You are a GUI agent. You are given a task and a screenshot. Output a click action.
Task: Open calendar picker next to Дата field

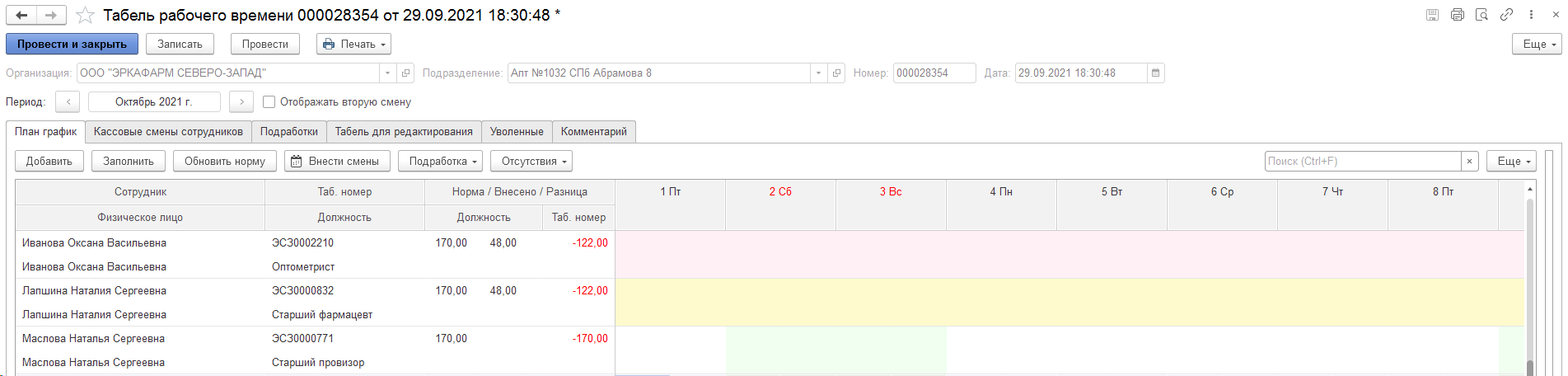tap(1155, 73)
